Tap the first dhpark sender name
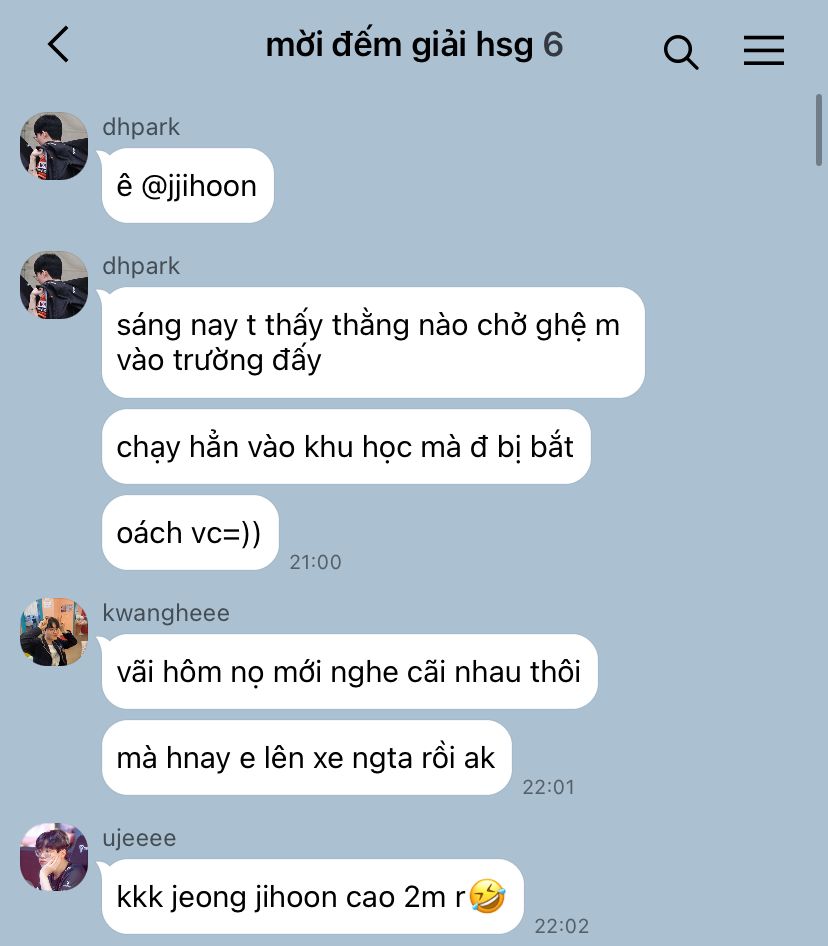 tap(141, 127)
